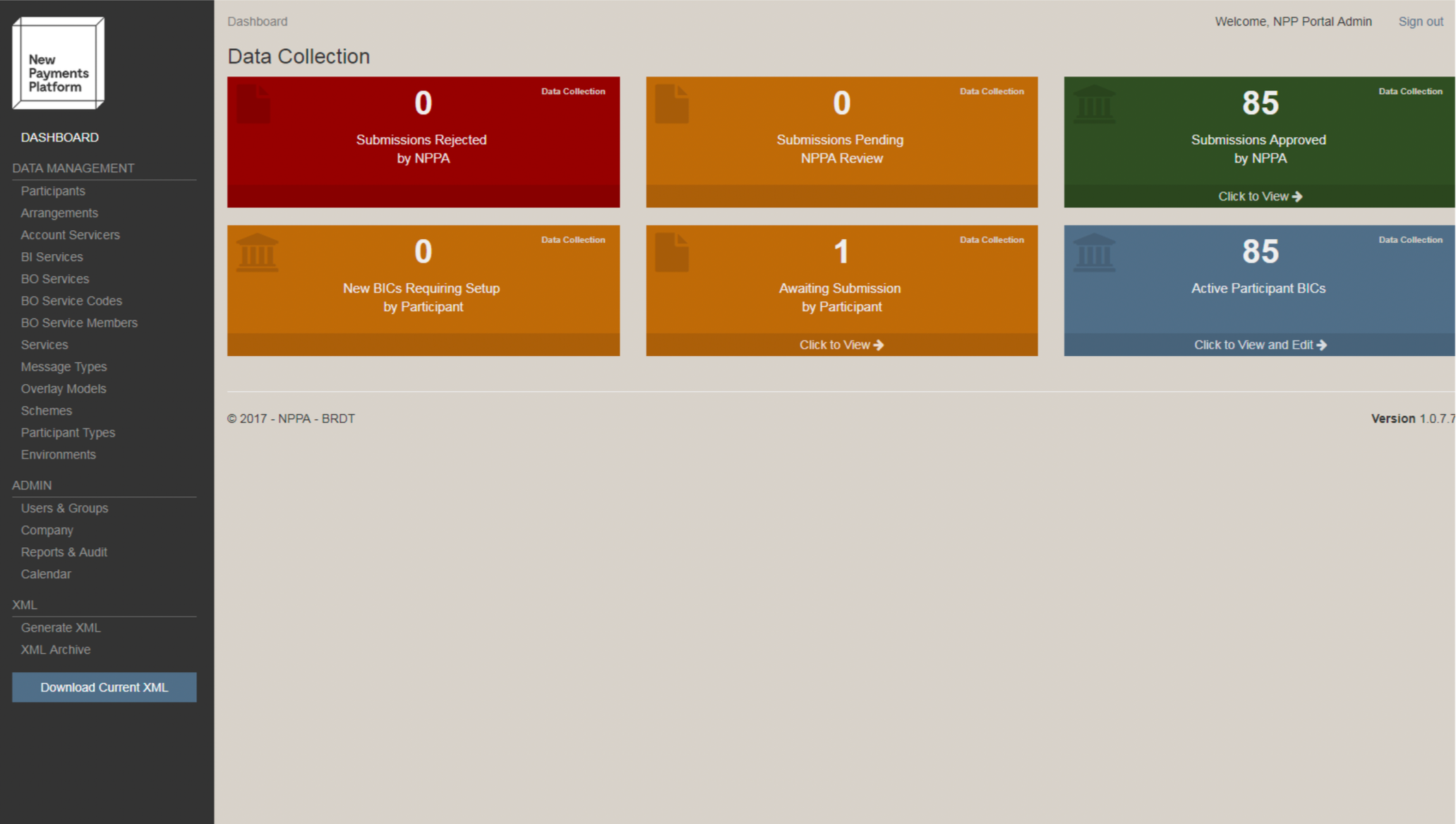Sign out of the portal
1456x824 pixels.
point(1420,22)
